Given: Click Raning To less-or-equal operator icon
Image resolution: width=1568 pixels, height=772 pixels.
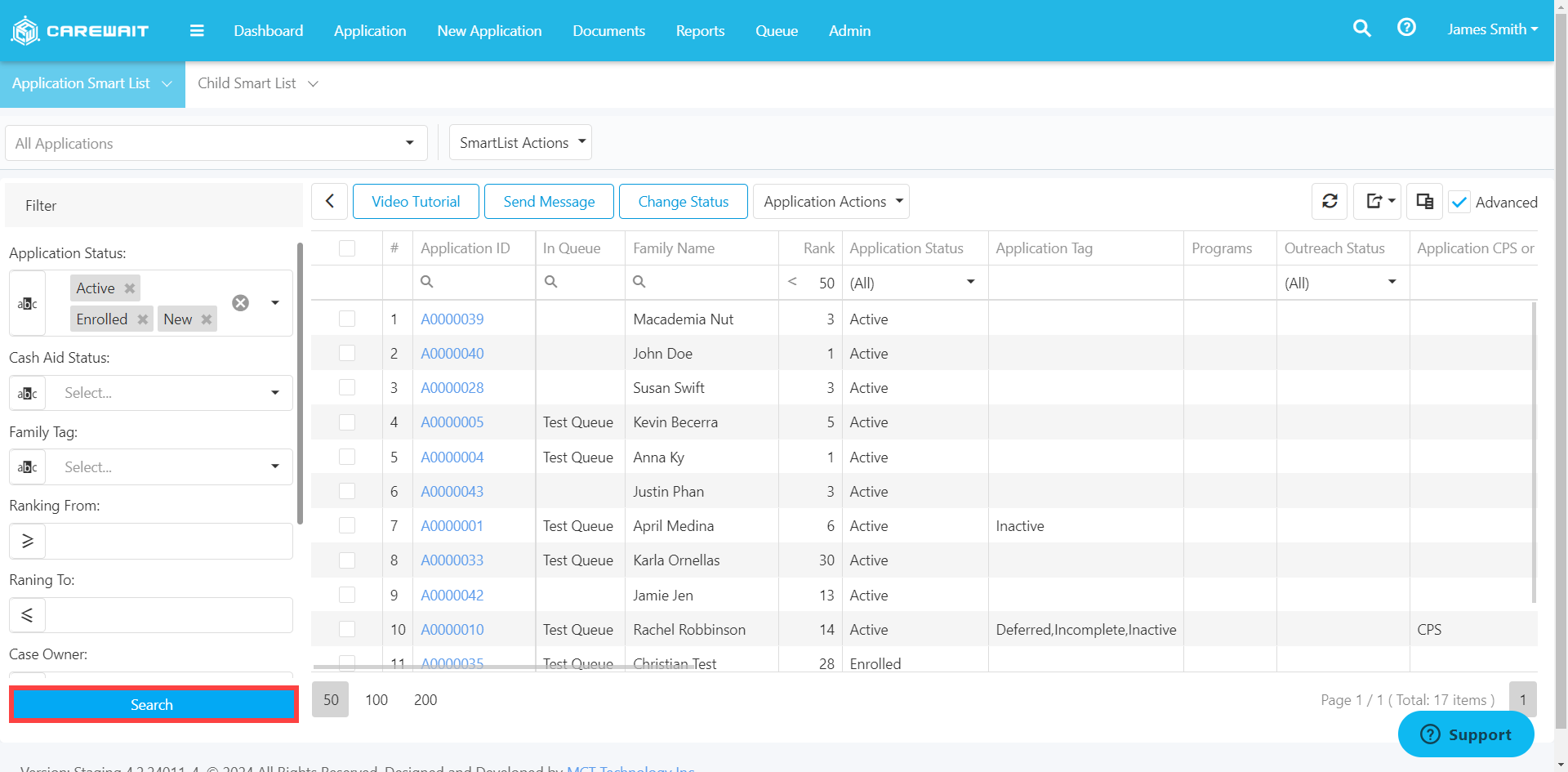Looking at the screenshot, I should point(28,615).
